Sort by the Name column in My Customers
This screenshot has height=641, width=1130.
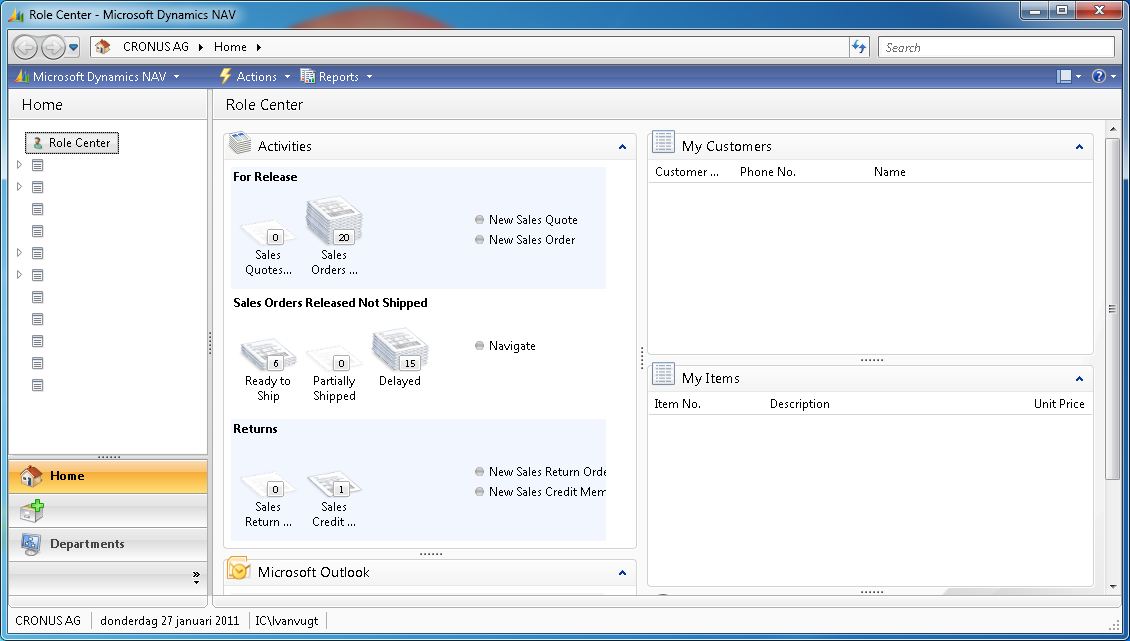coord(889,172)
